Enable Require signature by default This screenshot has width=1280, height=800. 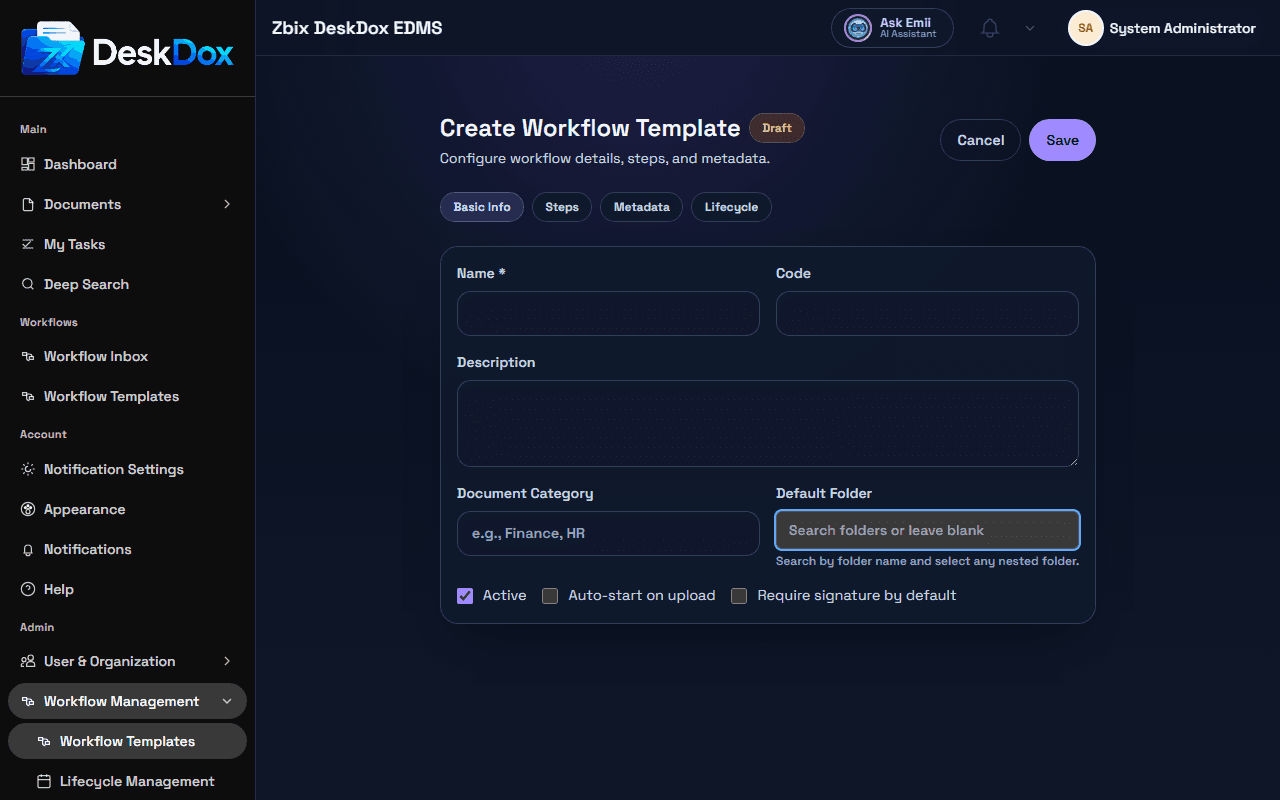(x=739, y=596)
